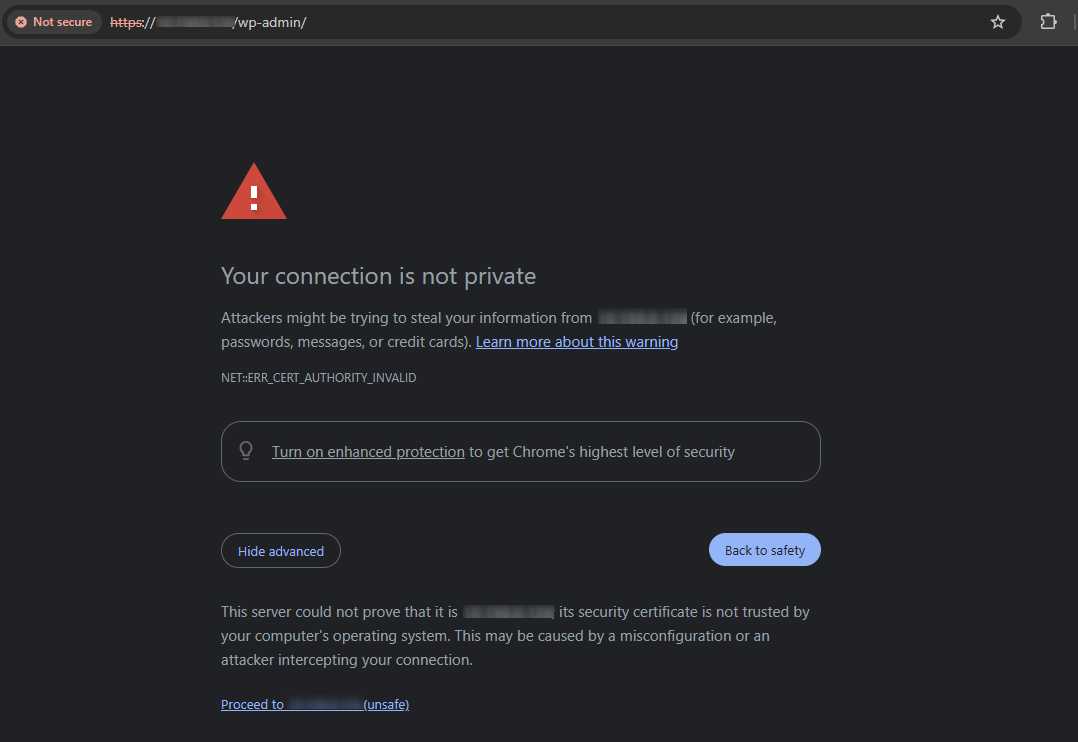This screenshot has width=1078, height=742.
Task: Select the Your connection is not private heading
Action: coord(378,276)
